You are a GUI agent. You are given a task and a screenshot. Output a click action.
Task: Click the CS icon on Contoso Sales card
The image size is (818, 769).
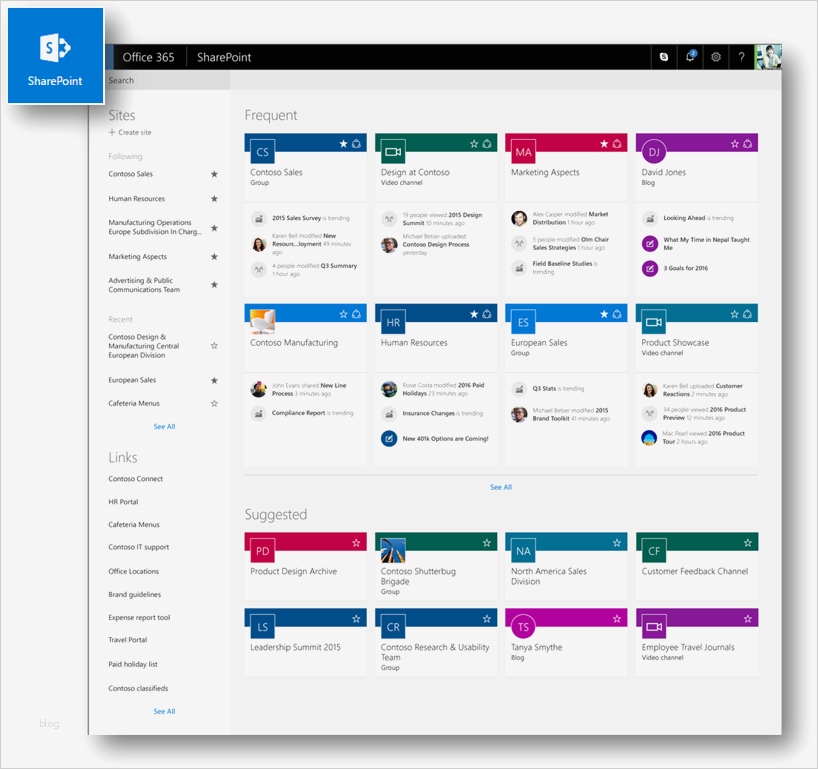(x=262, y=152)
